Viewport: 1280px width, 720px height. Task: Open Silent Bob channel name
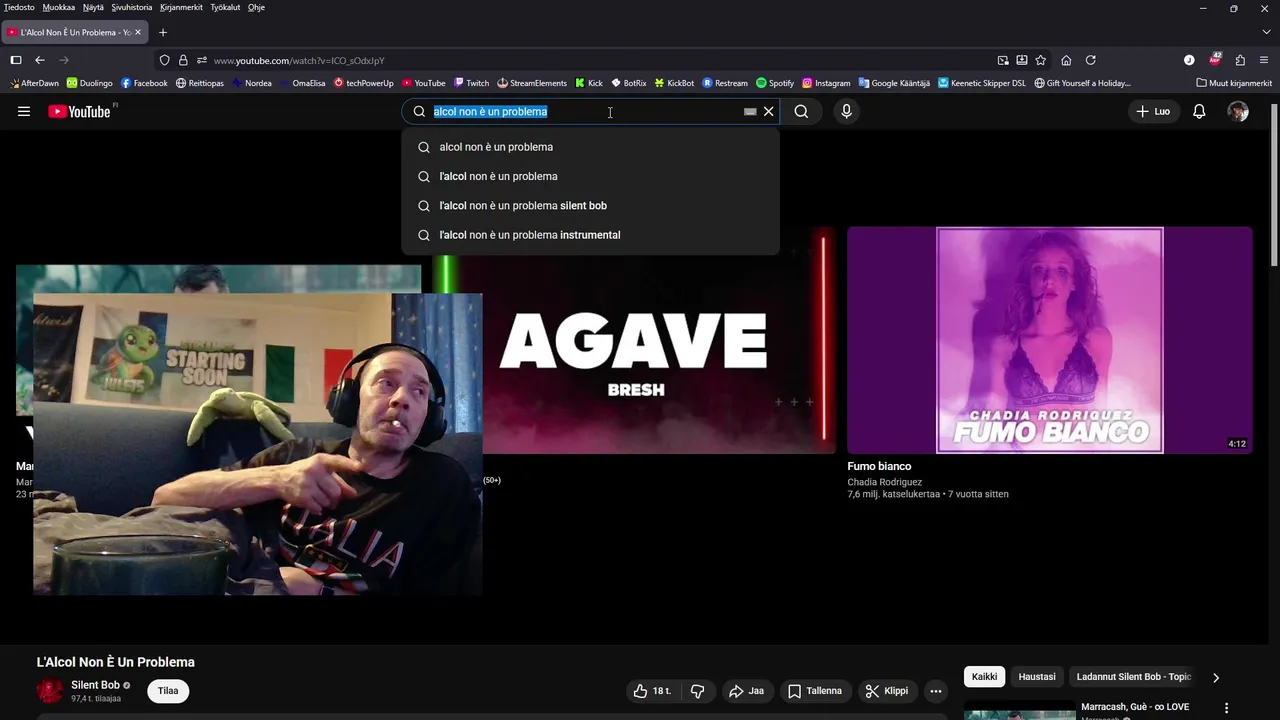tap(95, 685)
